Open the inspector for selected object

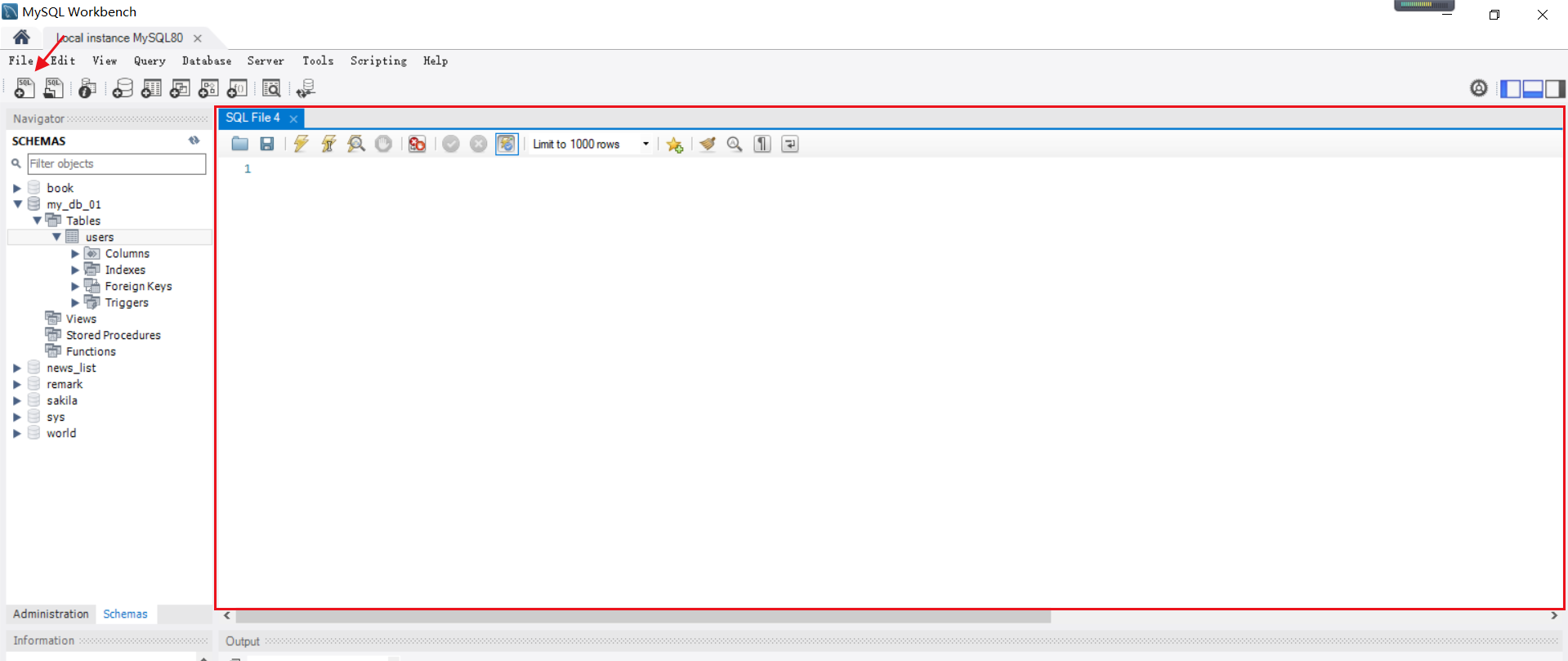click(x=87, y=88)
